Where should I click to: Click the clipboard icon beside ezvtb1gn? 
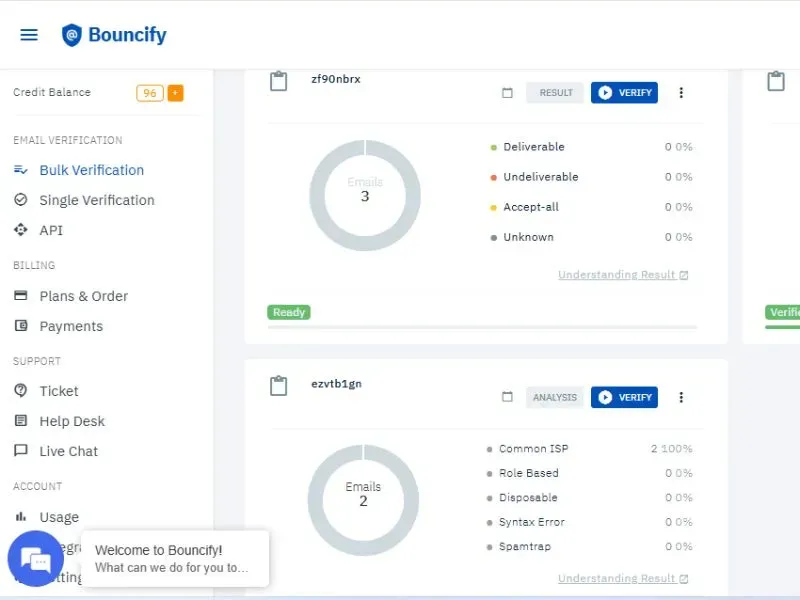tap(279, 386)
